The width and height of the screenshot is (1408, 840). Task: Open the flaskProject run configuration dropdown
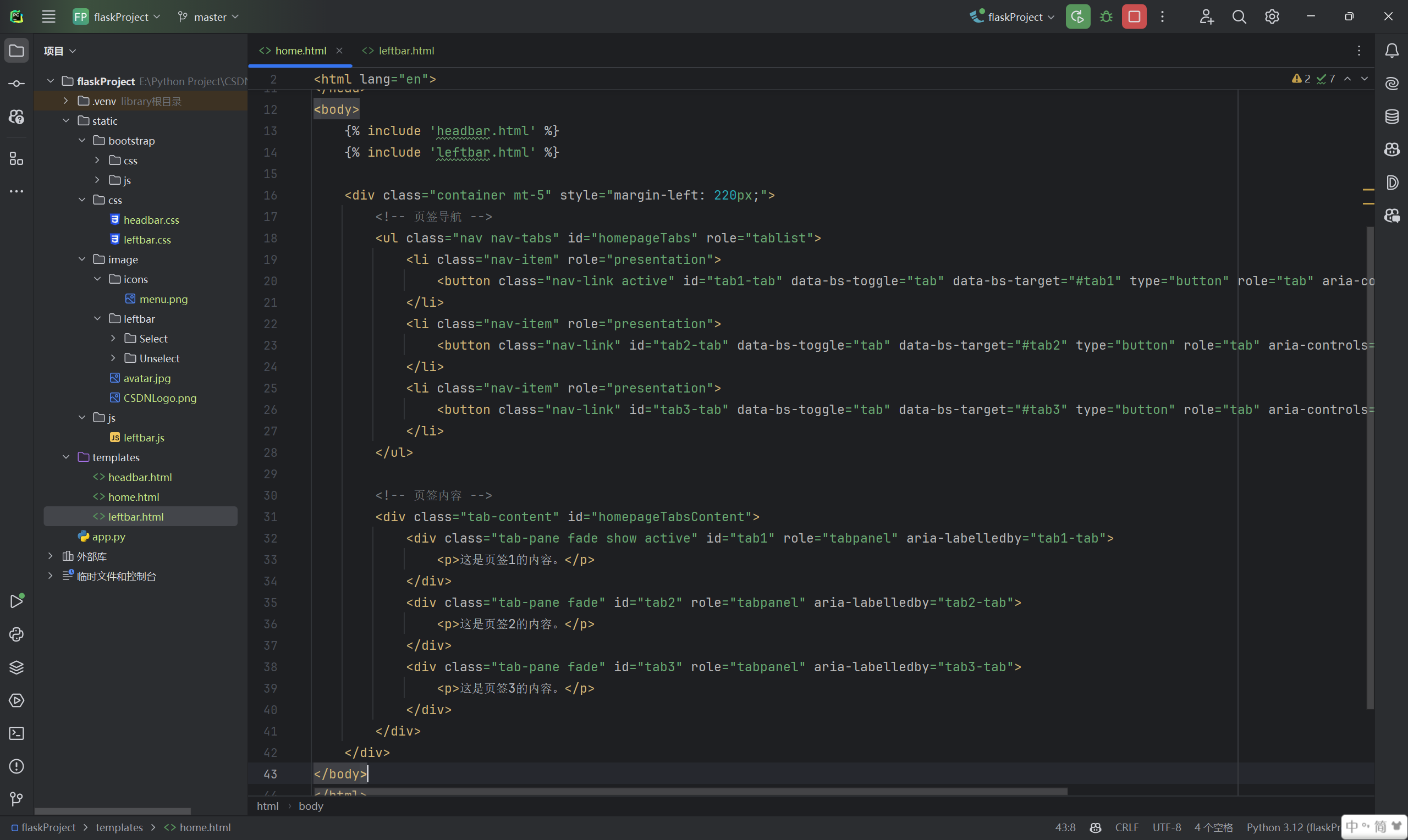tap(1012, 17)
